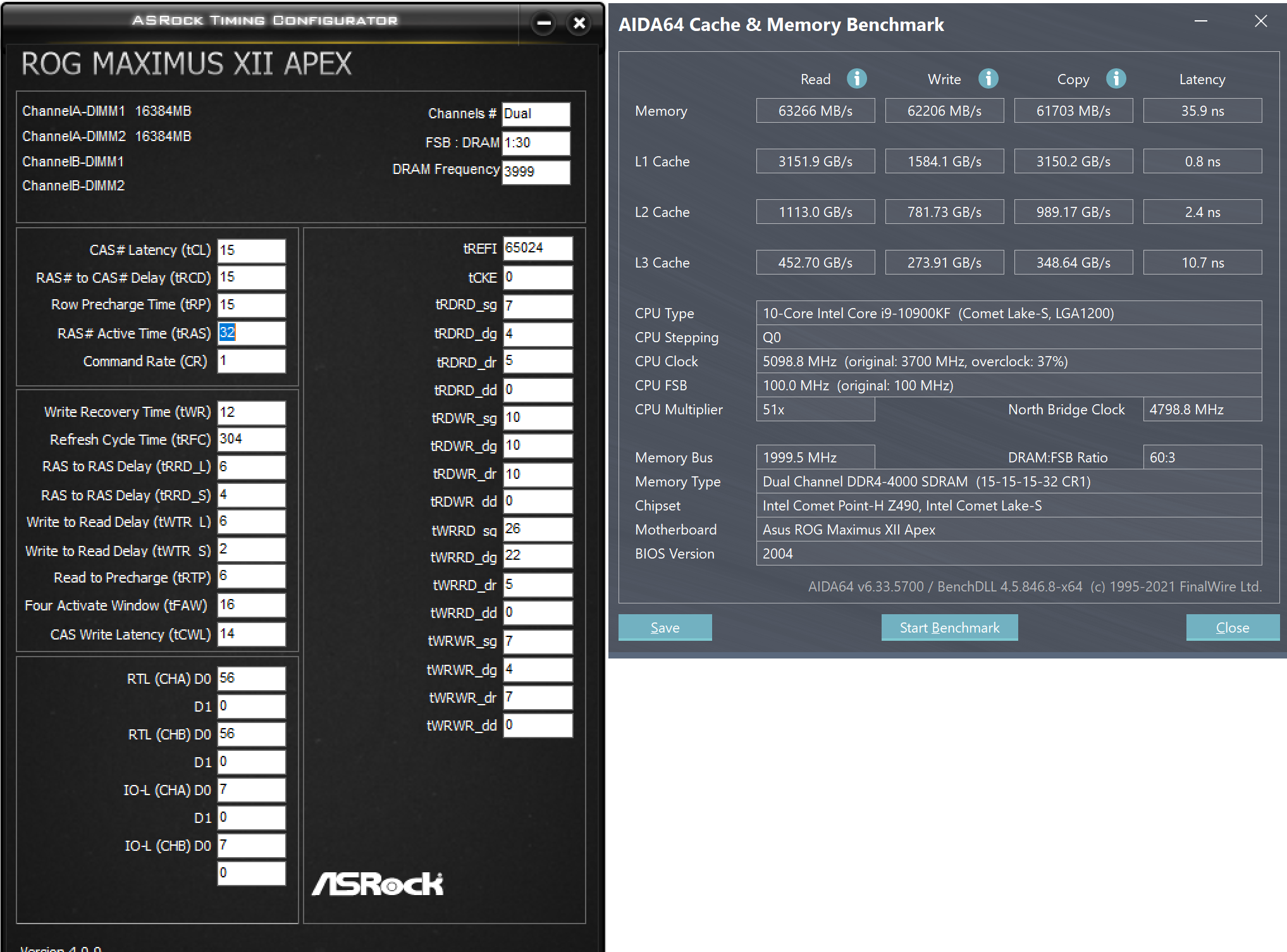Select the DRAM Frequency field

(536, 171)
